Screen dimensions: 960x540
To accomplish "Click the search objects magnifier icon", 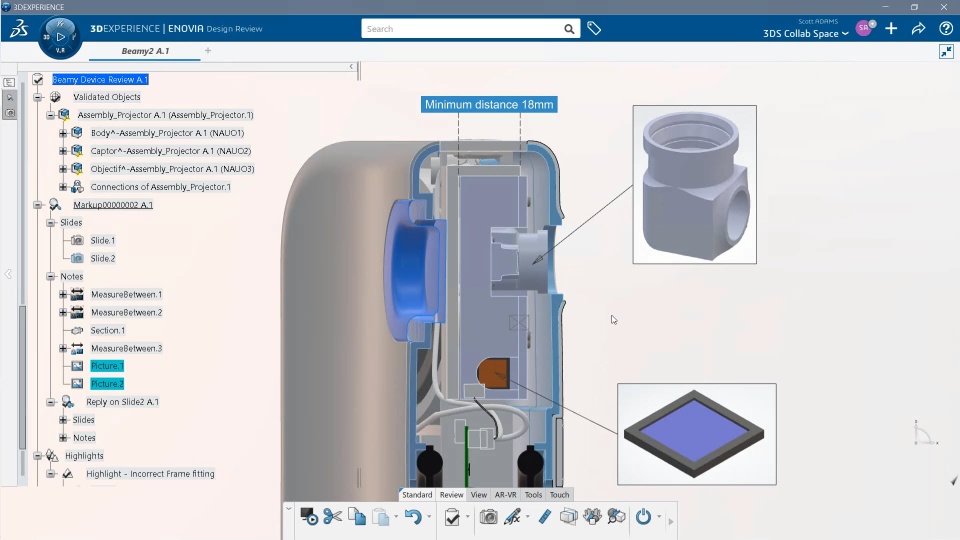I will coord(616,516).
